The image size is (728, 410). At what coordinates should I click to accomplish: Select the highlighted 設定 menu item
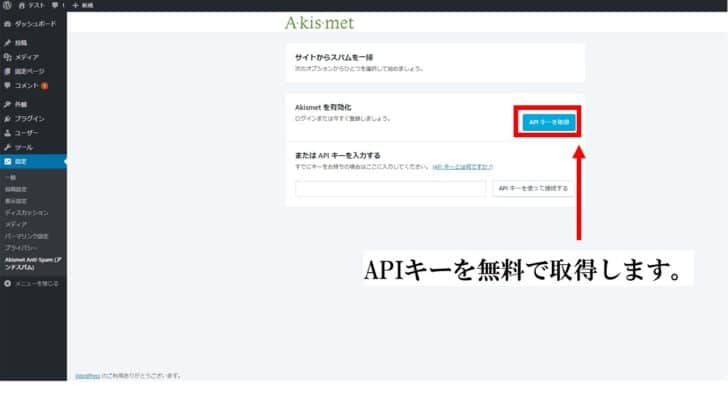[x=33, y=162]
